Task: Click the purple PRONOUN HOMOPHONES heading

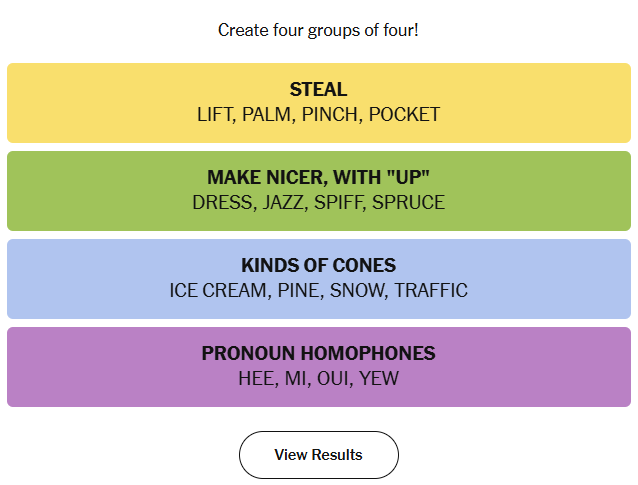Action: pyautogui.click(x=318, y=354)
